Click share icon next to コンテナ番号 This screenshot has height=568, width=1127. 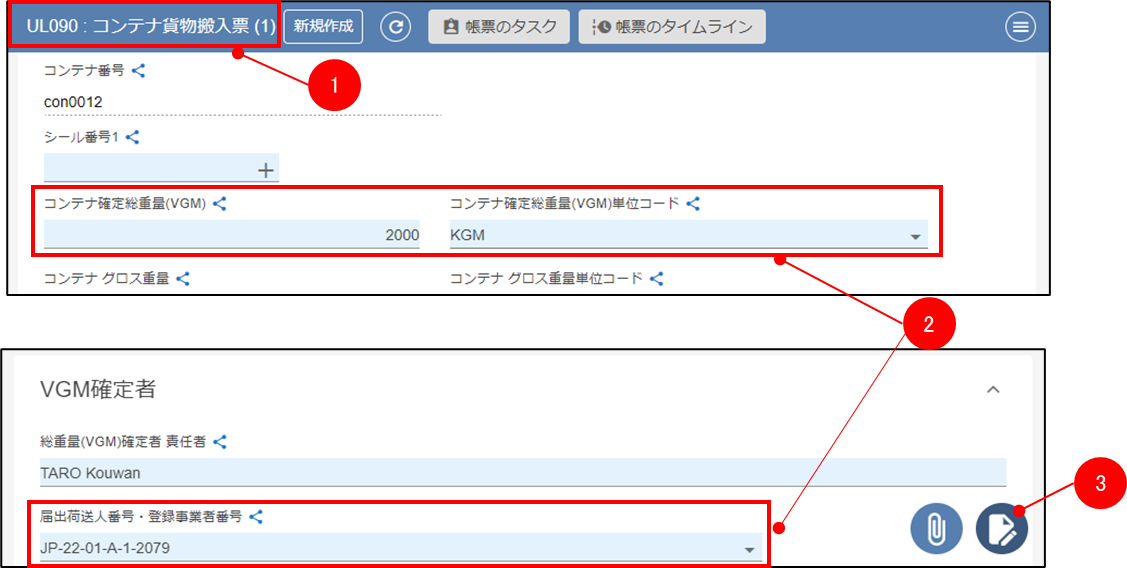139,71
